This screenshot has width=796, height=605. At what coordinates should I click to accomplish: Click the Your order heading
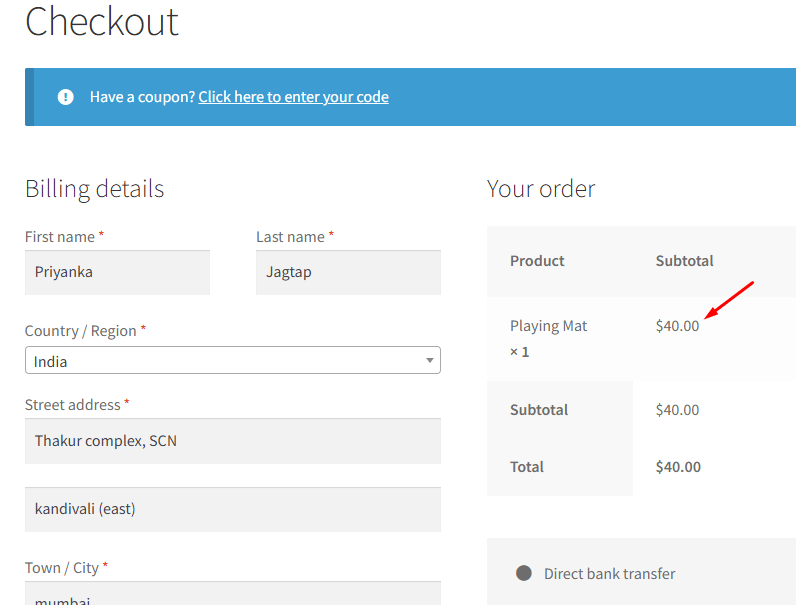click(541, 189)
